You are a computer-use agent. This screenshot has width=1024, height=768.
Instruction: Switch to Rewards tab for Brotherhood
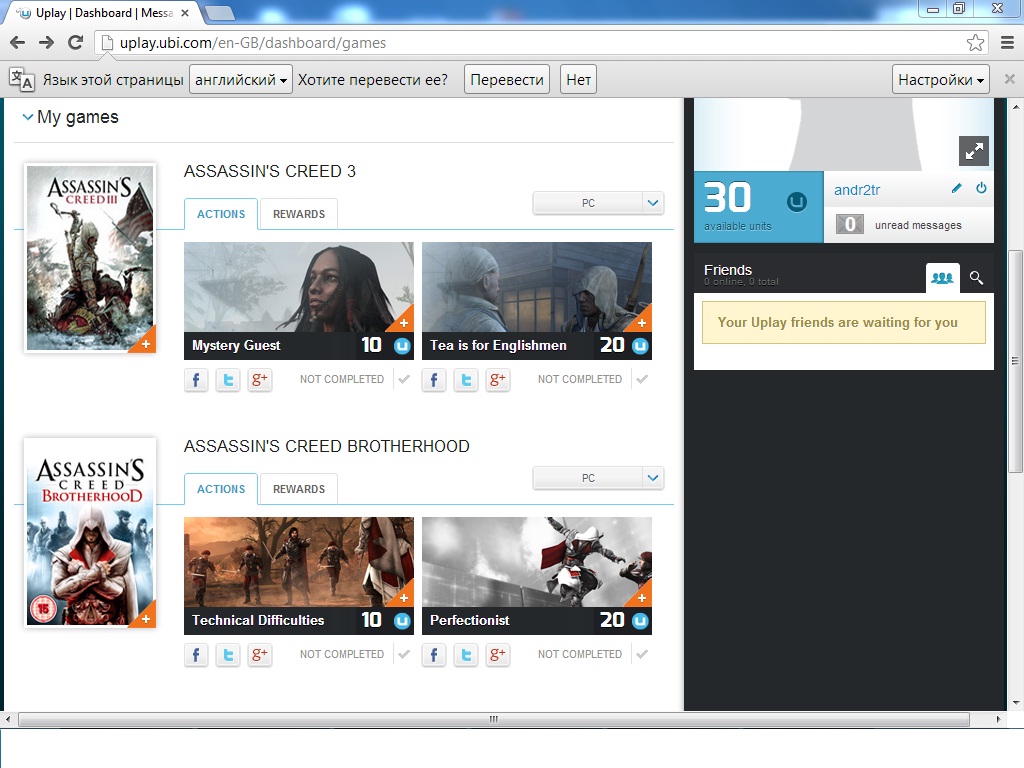tap(298, 489)
